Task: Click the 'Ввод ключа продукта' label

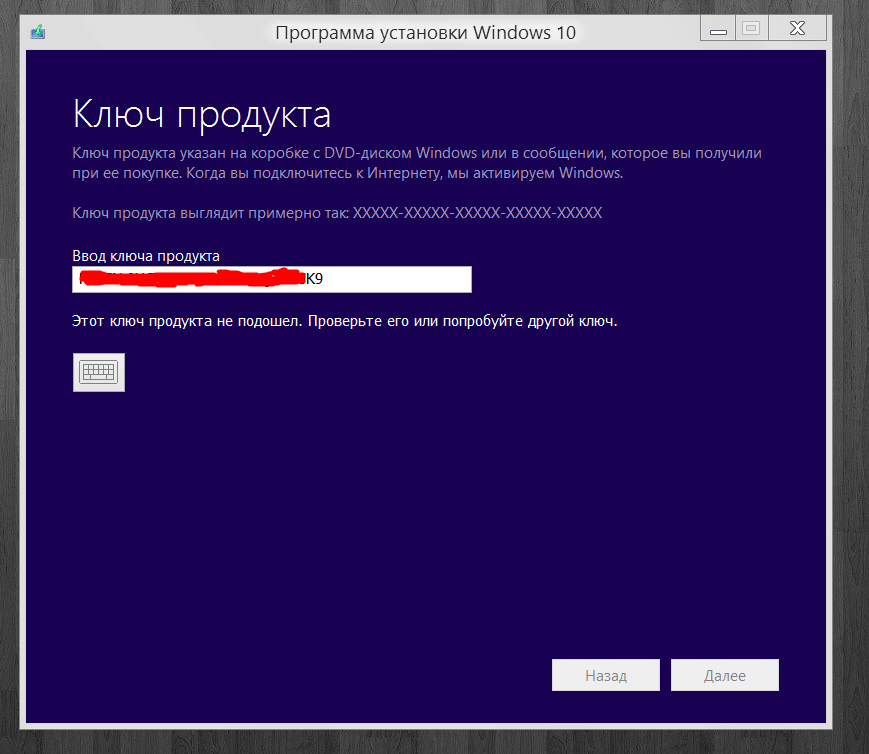Action: point(146,256)
